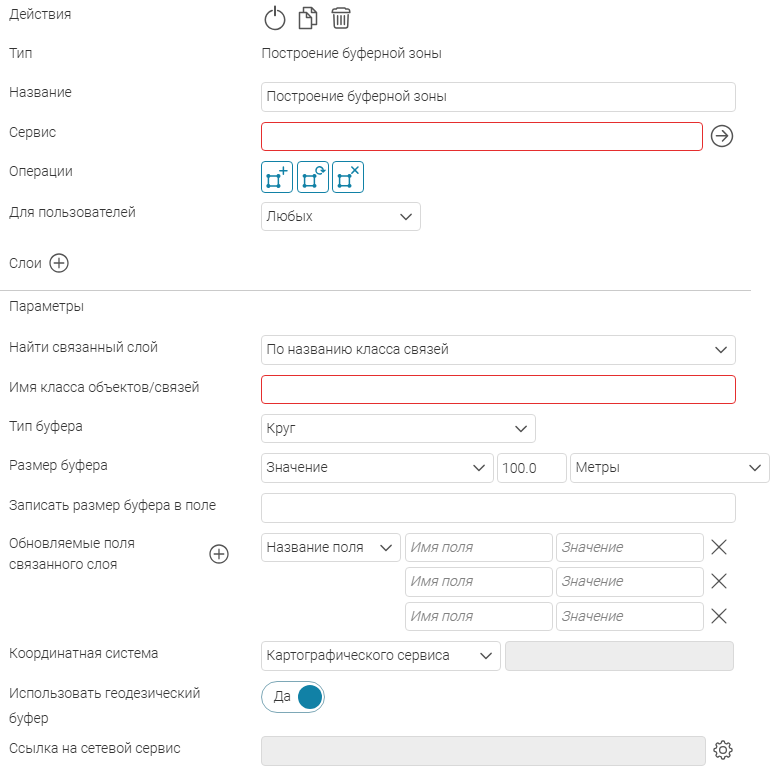The height and width of the screenshot is (771, 773).
Task: Open the Метры units dropdown
Action: pyautogui.click(x=669, y=468)
